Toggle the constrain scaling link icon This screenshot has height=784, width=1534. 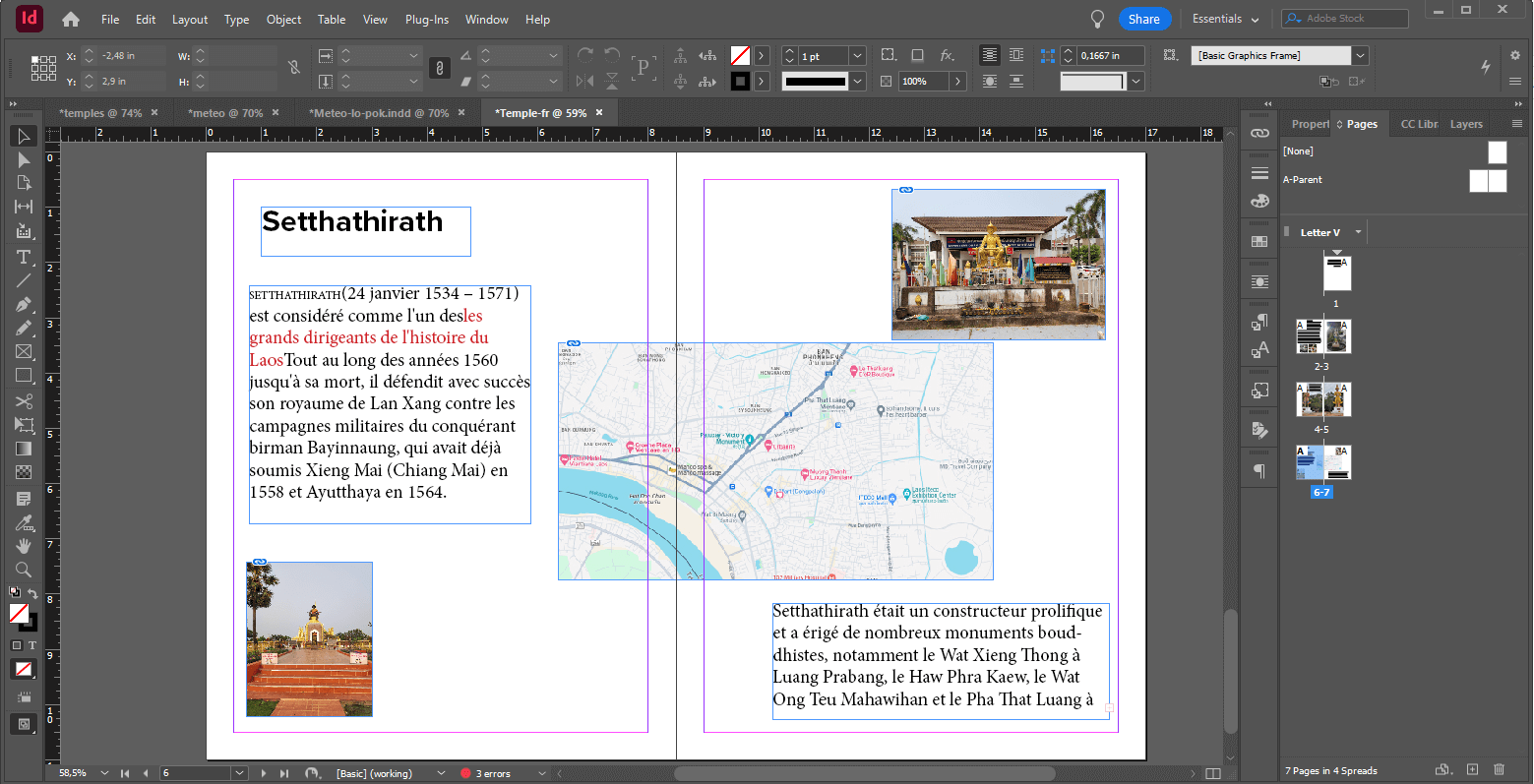coord(439,68)
